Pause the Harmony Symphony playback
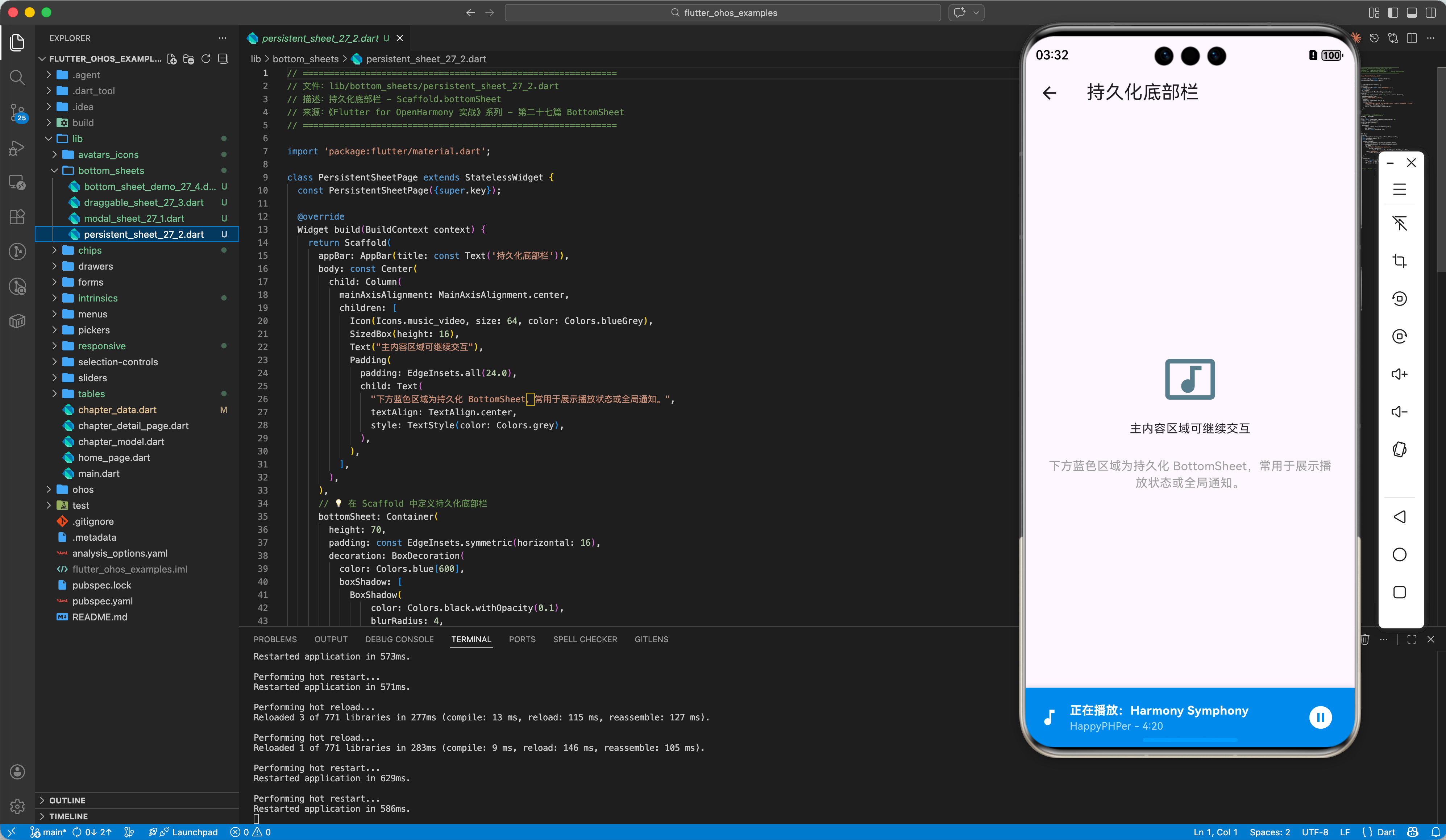The height and width of the screenshot is (840, 1446). [1320, 717]
